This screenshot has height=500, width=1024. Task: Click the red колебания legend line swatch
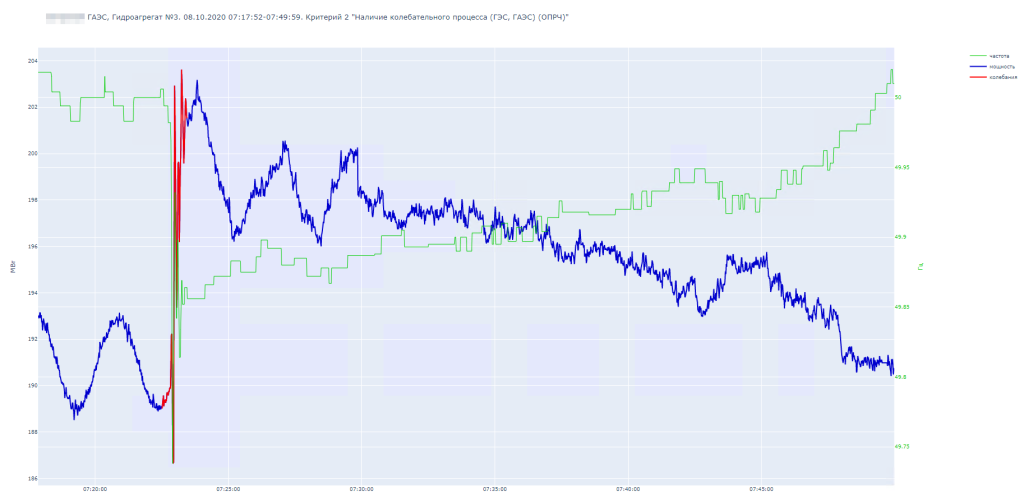pyautogui.click(x=978, y=76)
